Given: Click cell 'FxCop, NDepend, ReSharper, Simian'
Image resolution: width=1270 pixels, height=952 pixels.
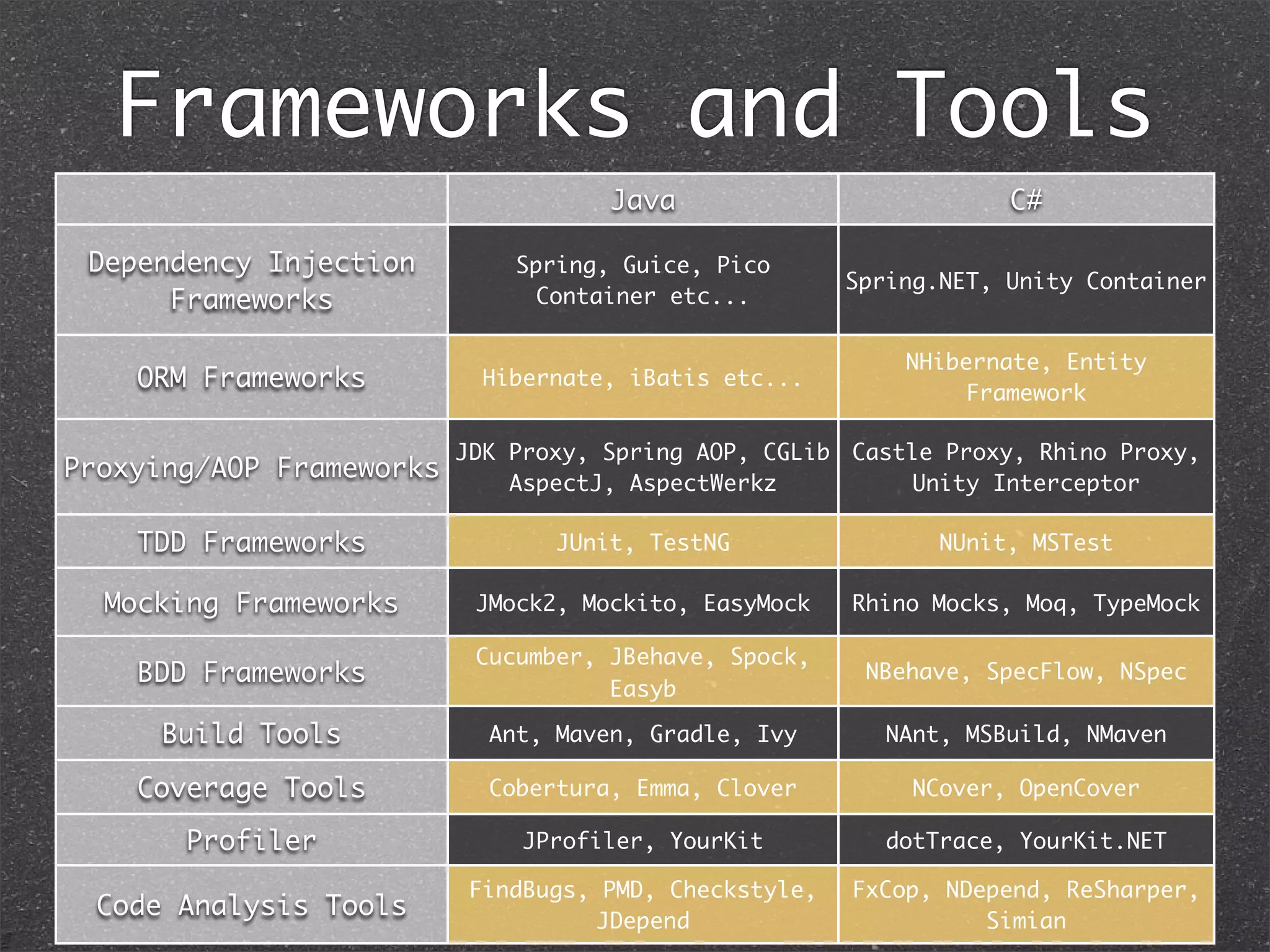Looking at the screenshot, I should [x=1026, y=905].
